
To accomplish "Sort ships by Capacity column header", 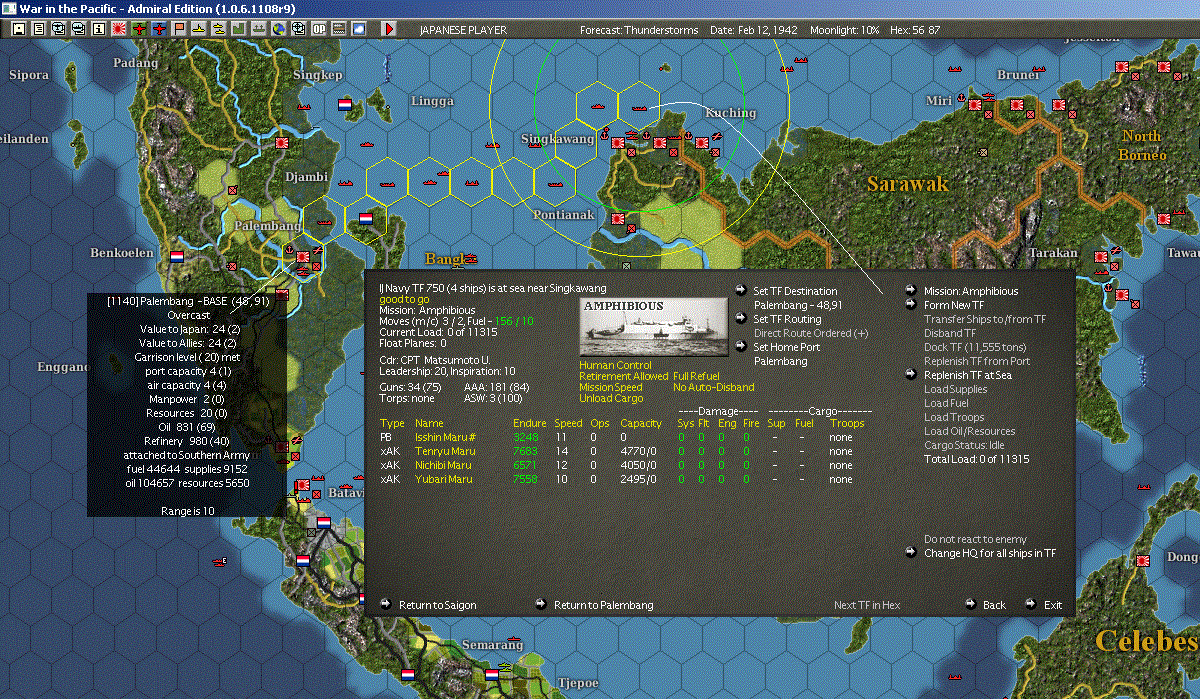I will (641, 423).
